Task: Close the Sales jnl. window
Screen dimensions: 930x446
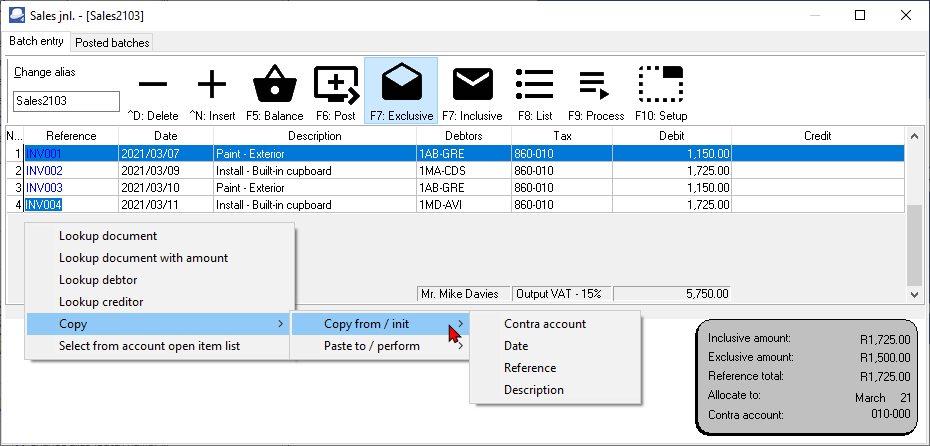Action: pyautogui.click(x=906, y=15)
